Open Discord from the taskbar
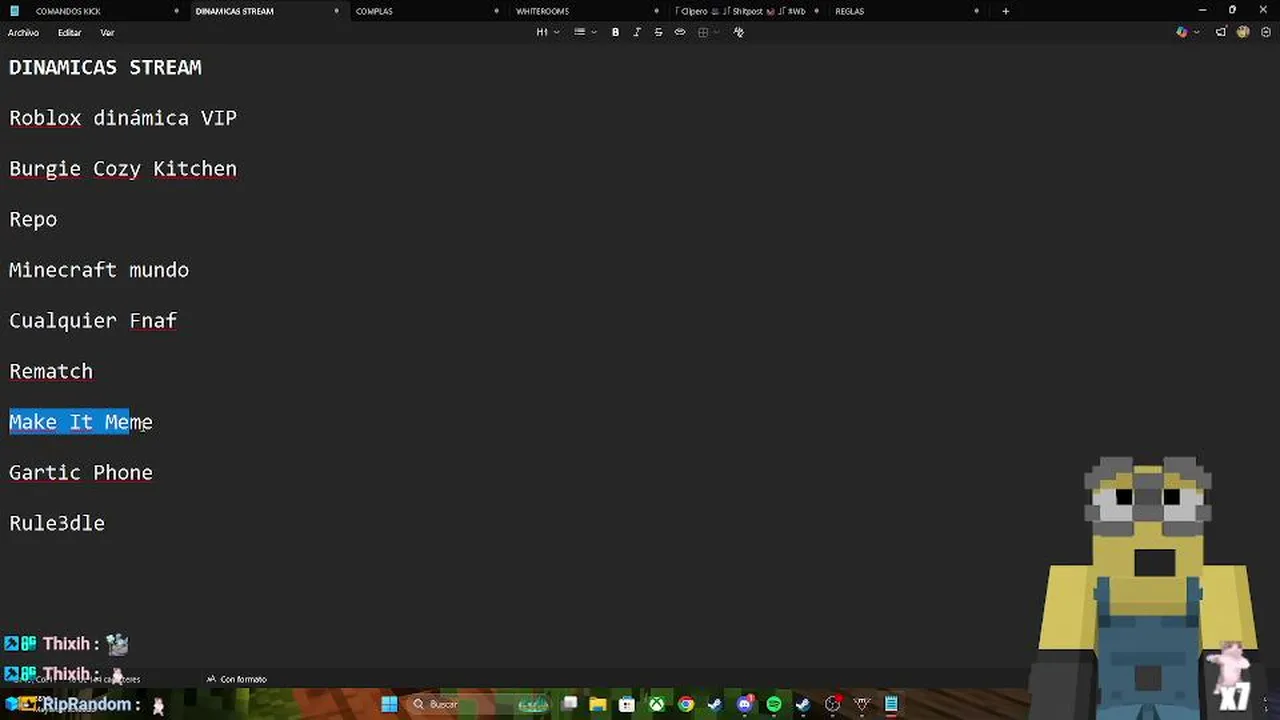Image resolution: width=1280 pixels, height=720 pixels. pyautogui.click(x=744, y=704)
